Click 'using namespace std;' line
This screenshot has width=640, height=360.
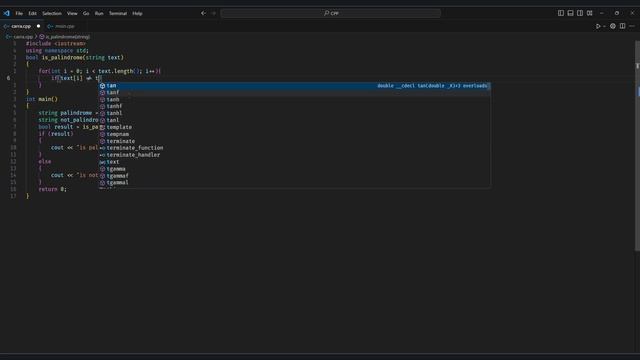57,51
